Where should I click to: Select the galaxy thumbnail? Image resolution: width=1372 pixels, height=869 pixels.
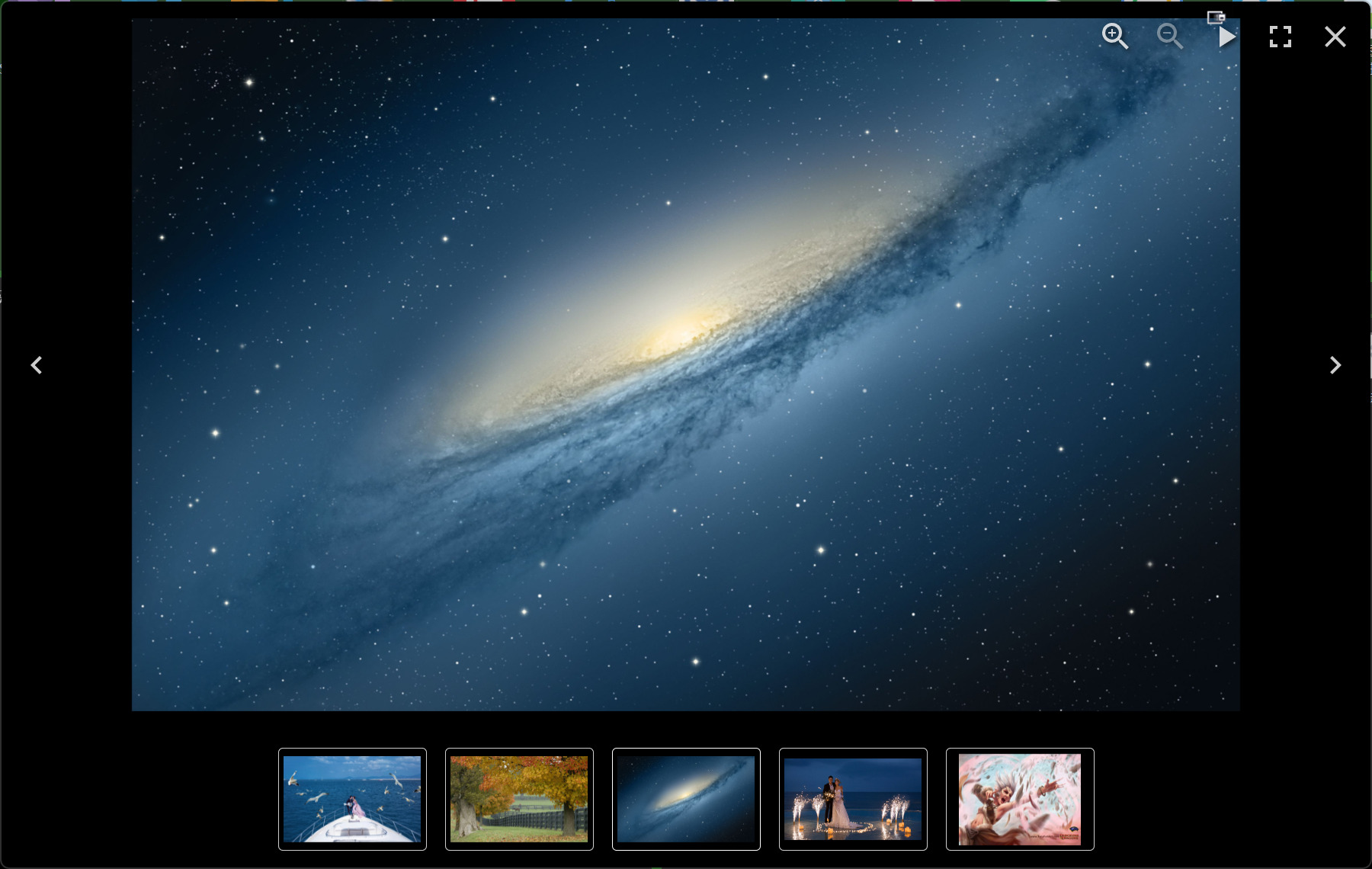686,799
